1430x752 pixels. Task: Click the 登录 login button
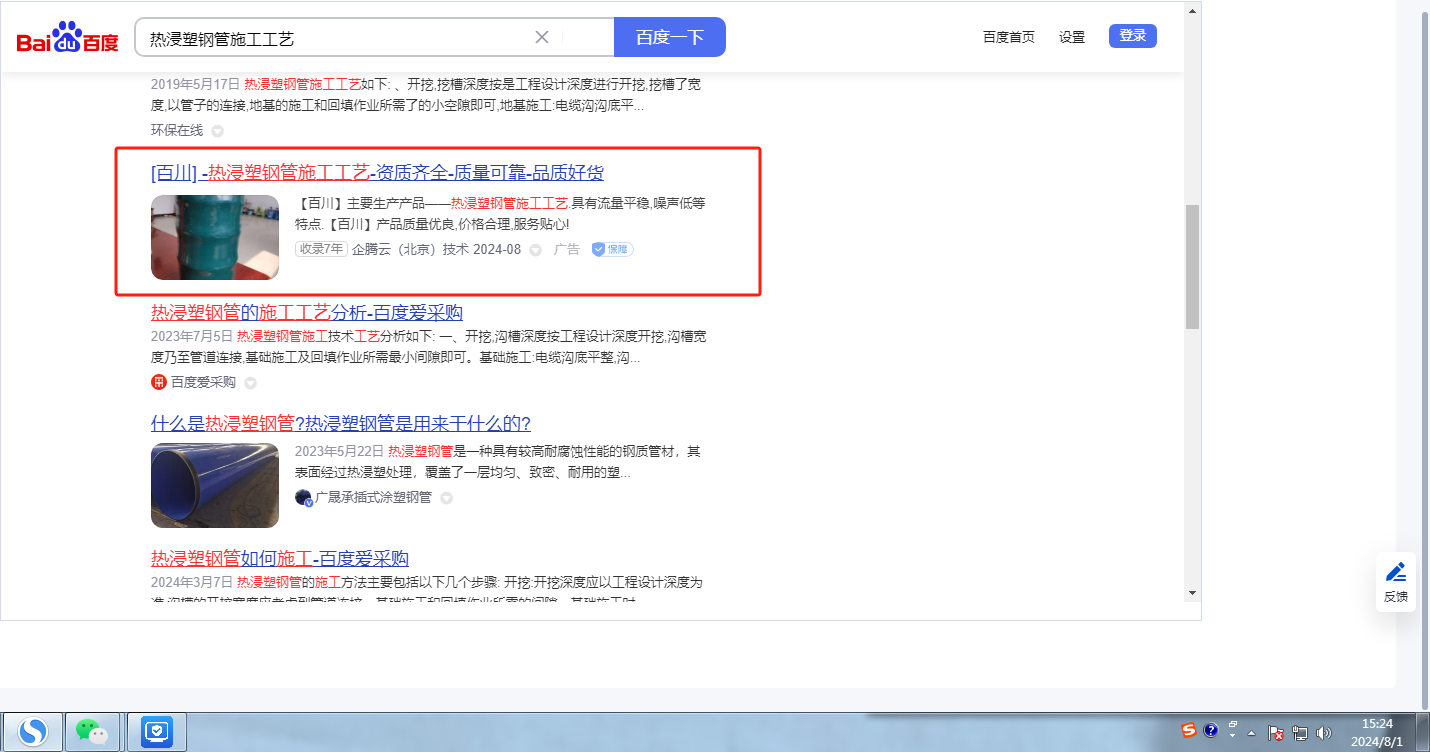[1133, 36]
